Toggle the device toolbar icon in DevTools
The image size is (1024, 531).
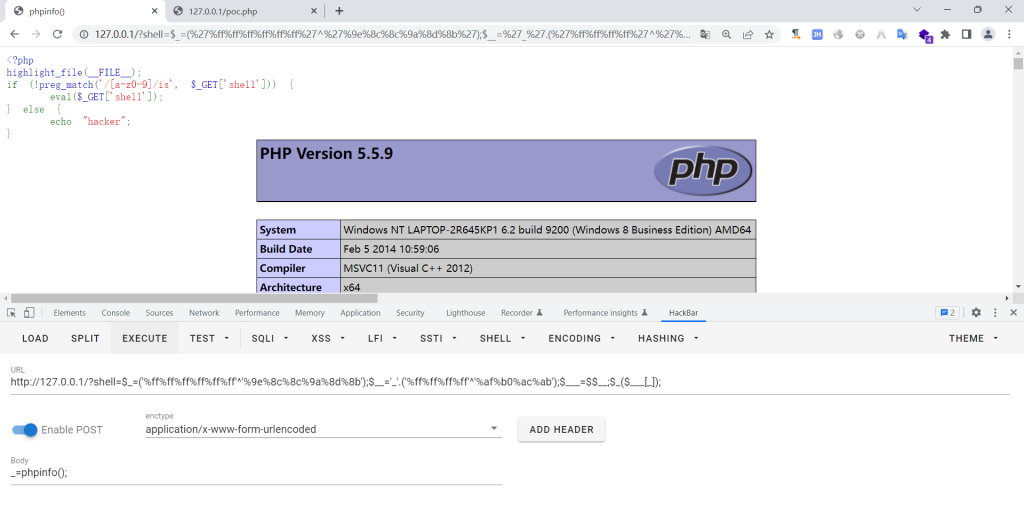pyautogui.click(x=29, y=313)
